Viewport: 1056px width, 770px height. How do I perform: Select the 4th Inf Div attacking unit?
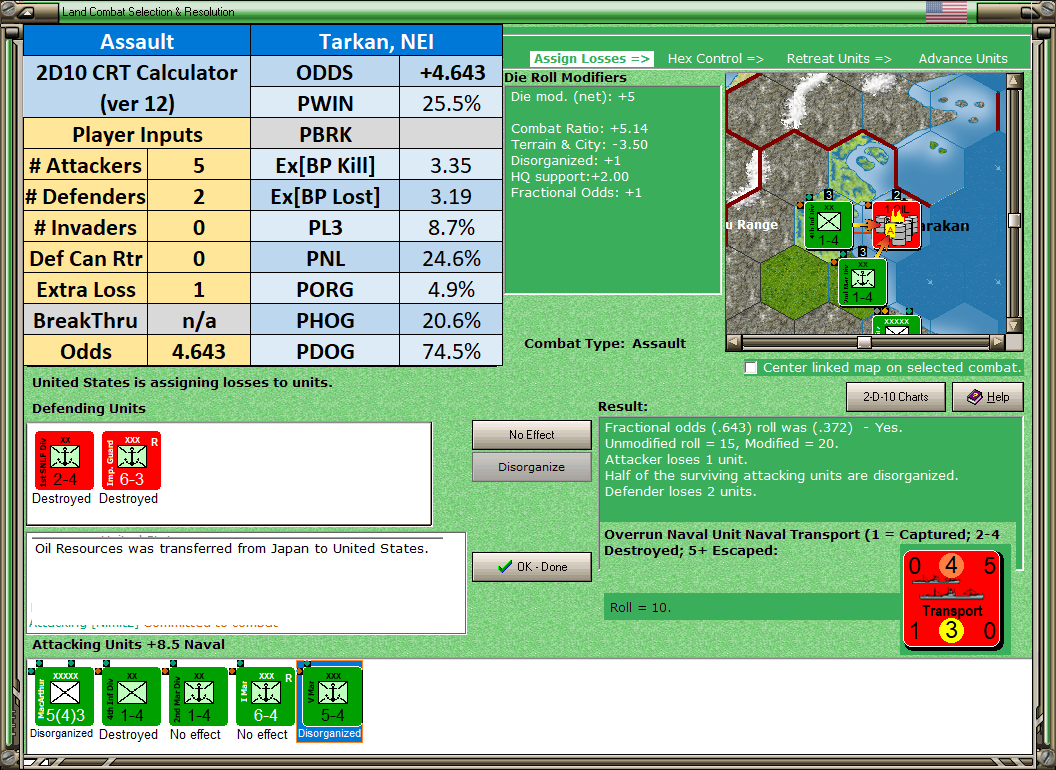tap(131, 697)
